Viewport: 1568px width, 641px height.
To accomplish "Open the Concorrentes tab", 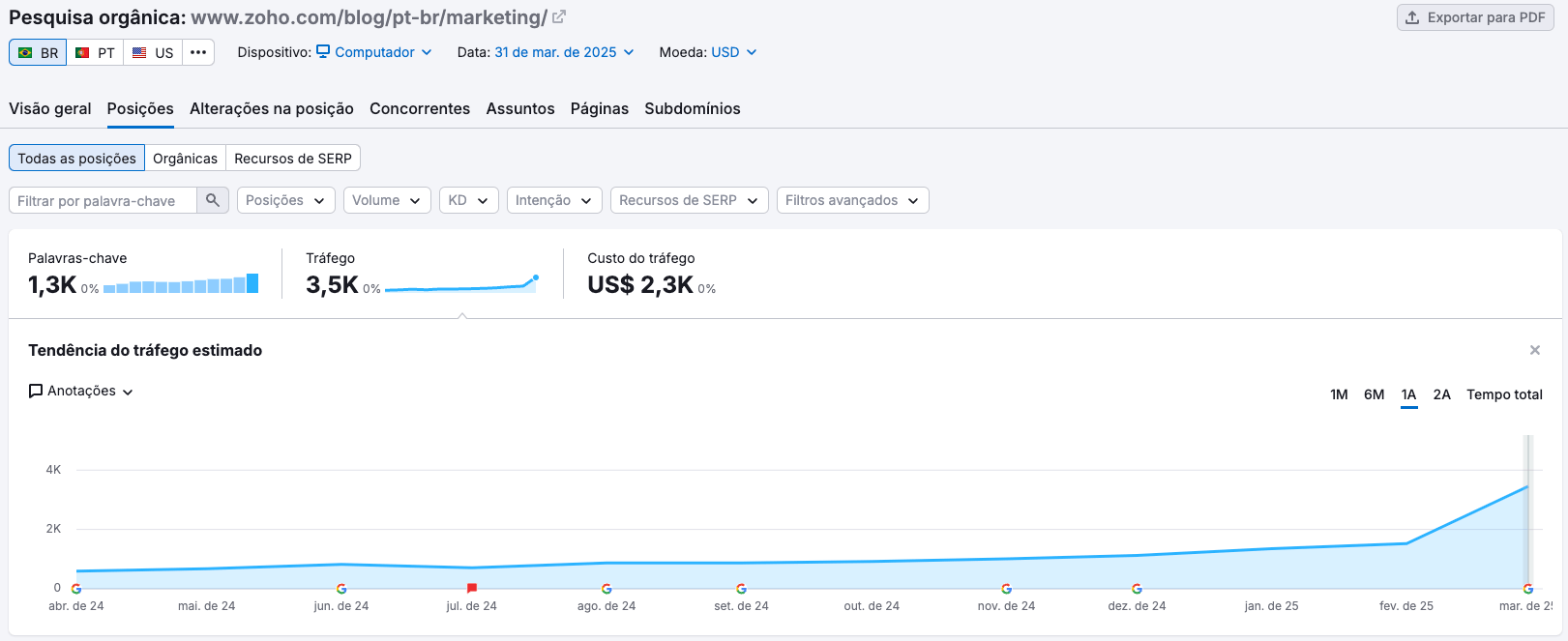I will pos(420,108).
